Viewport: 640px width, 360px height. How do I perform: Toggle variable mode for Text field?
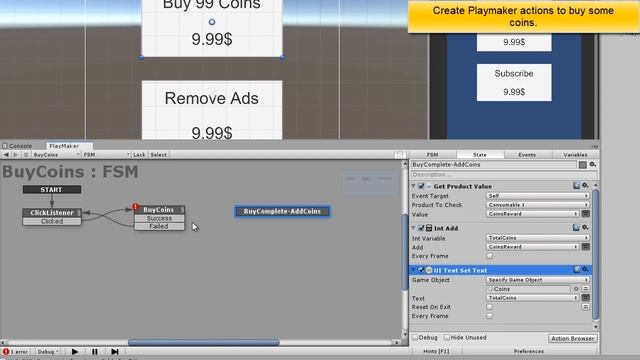[x=585, y=298]
